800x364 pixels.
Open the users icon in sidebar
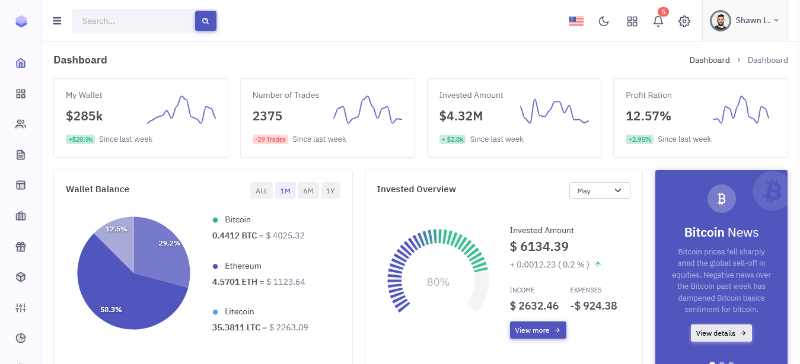pos(21,124)
